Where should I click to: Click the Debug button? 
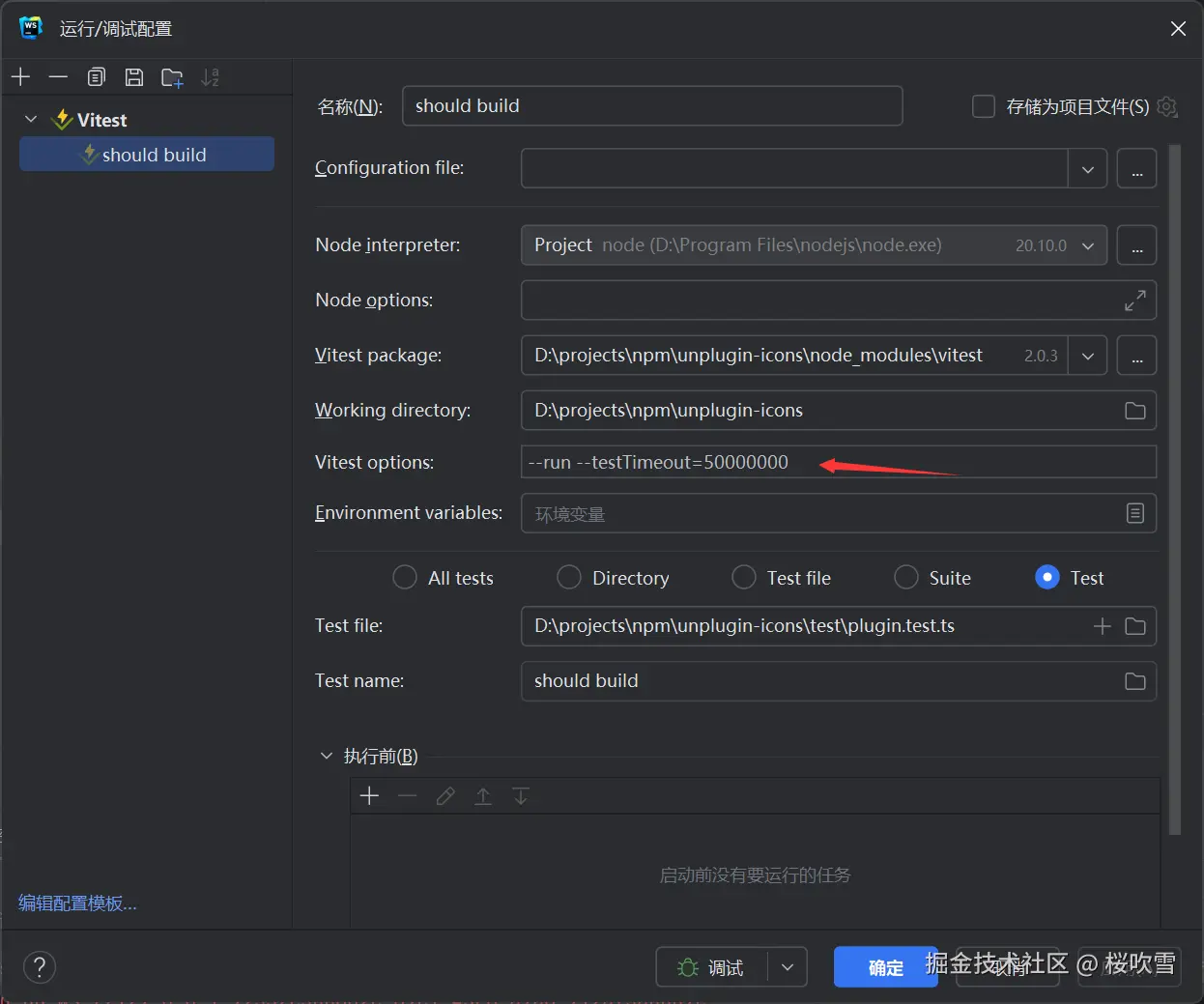[712, 967]
